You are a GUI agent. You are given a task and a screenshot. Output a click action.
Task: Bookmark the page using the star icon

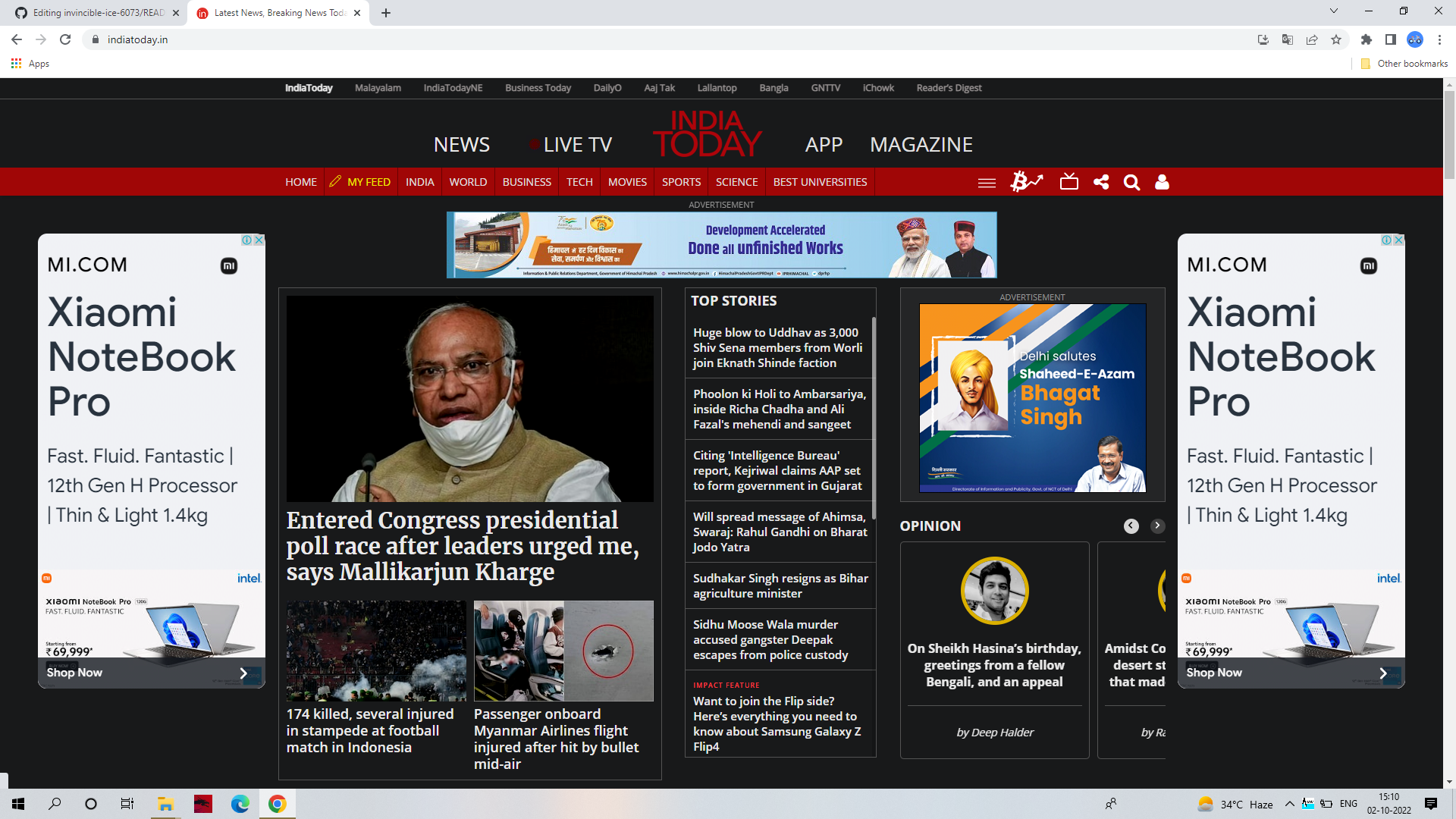[x=1337, y=39]
